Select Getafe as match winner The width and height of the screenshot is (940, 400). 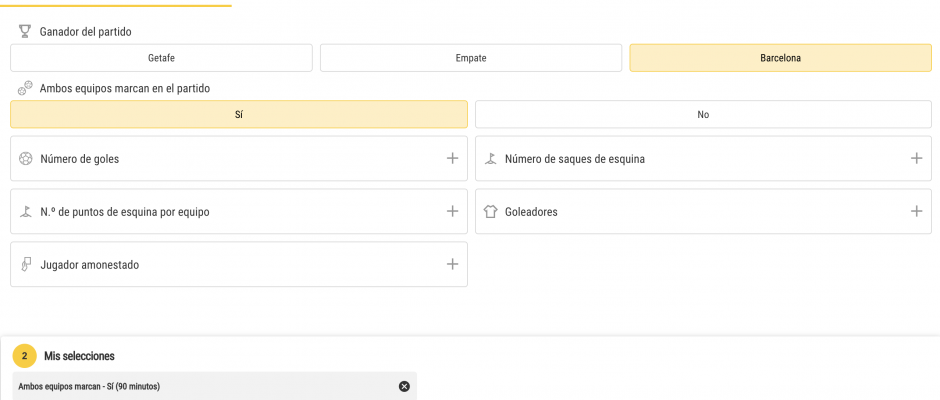pyautogui.click(x=161, y=58)
